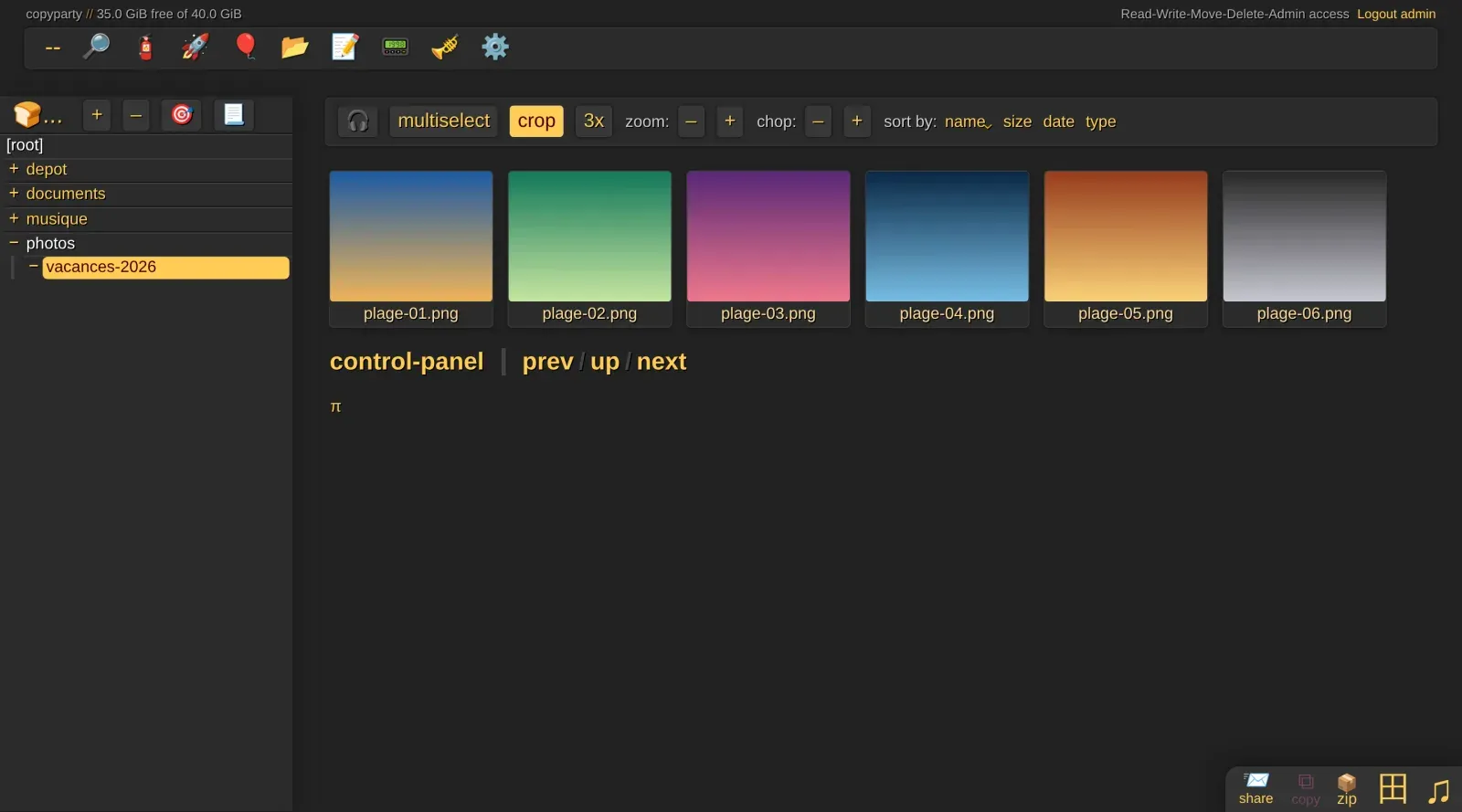Viewport: 1462px width, 812px height.
Task: Decrease the thumbnail zoom level
Action: (x=692, y=121)
